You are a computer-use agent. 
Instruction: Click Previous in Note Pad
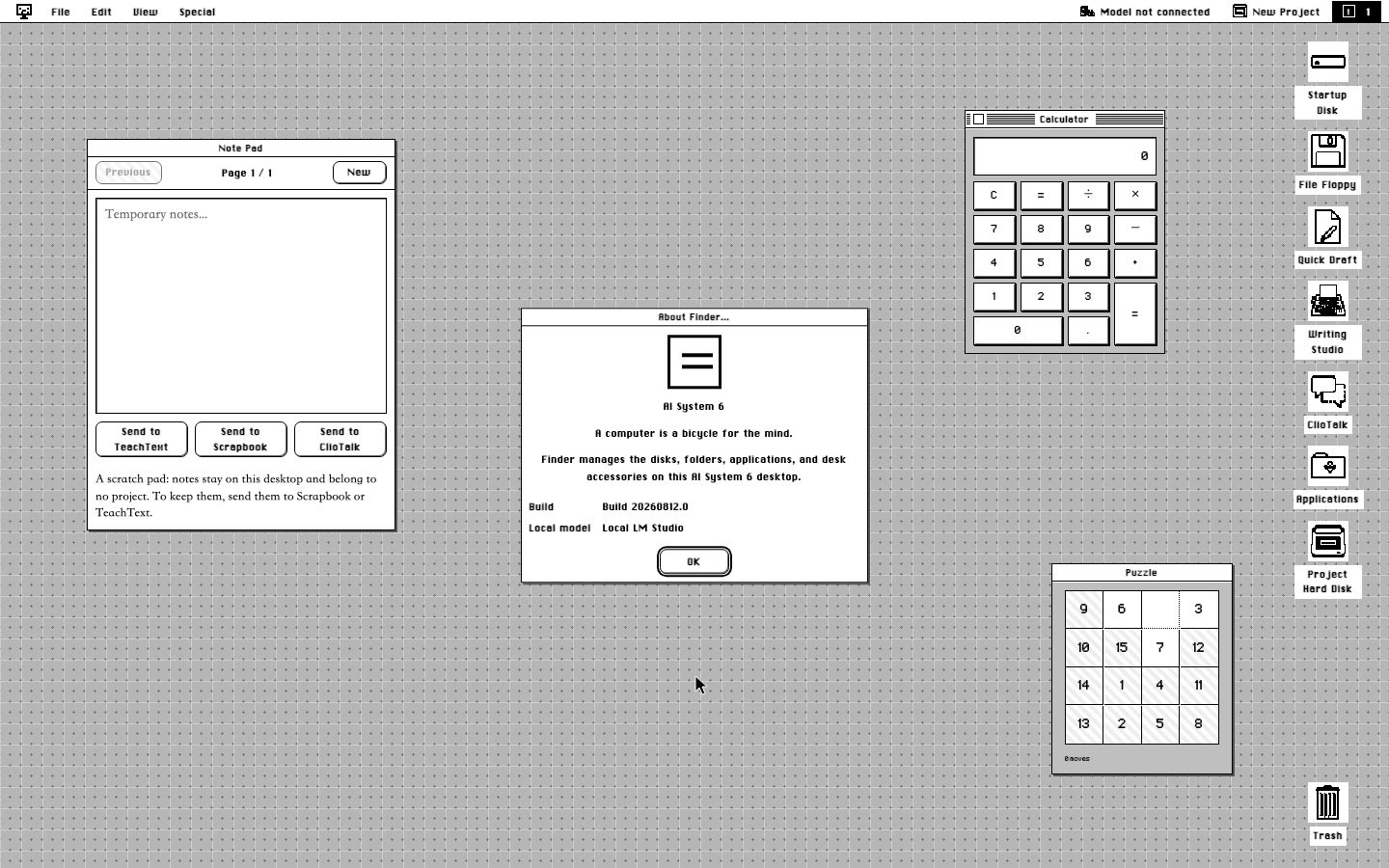point(128,172)
